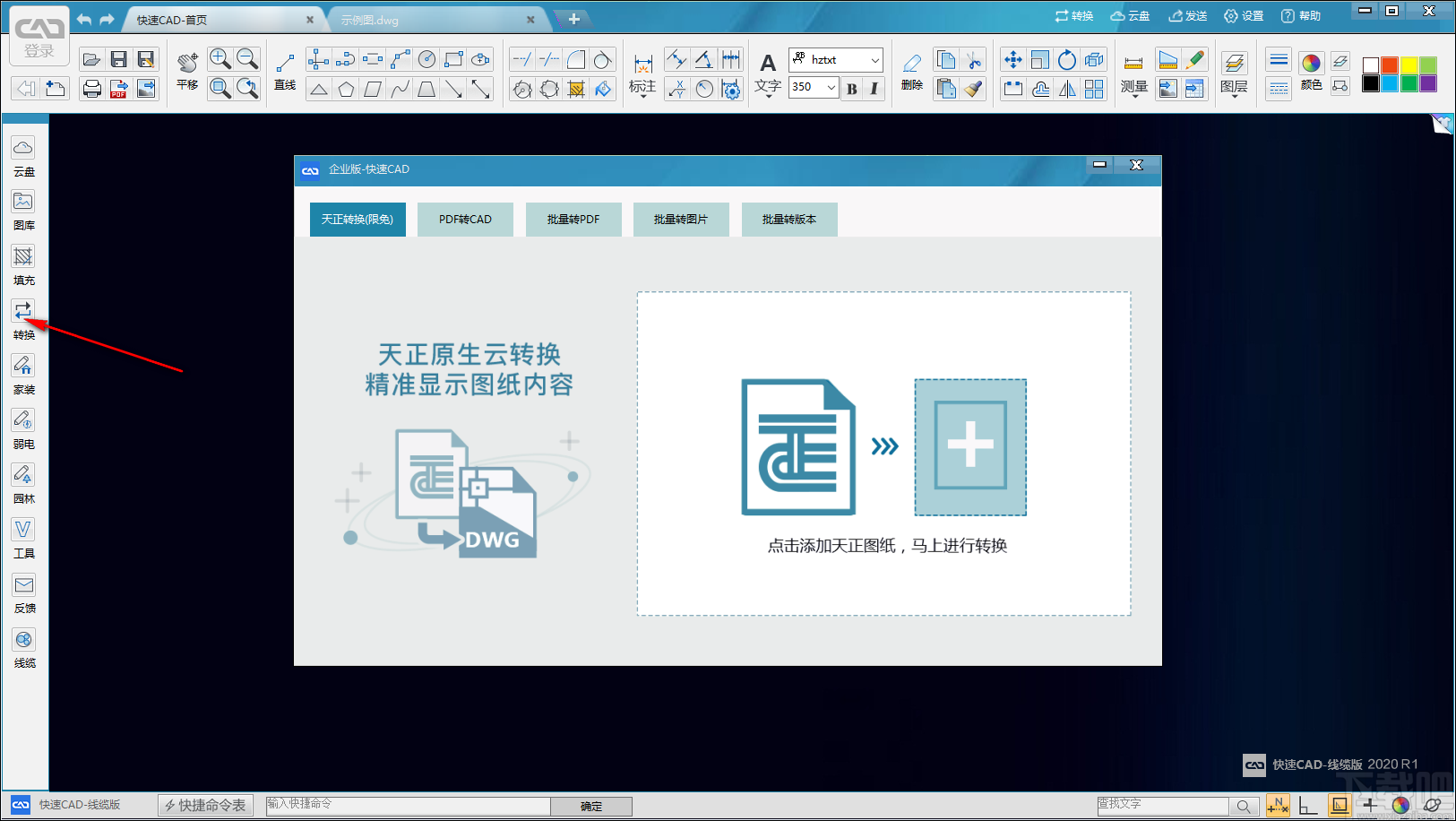Click the scissors cut icon

974,59
